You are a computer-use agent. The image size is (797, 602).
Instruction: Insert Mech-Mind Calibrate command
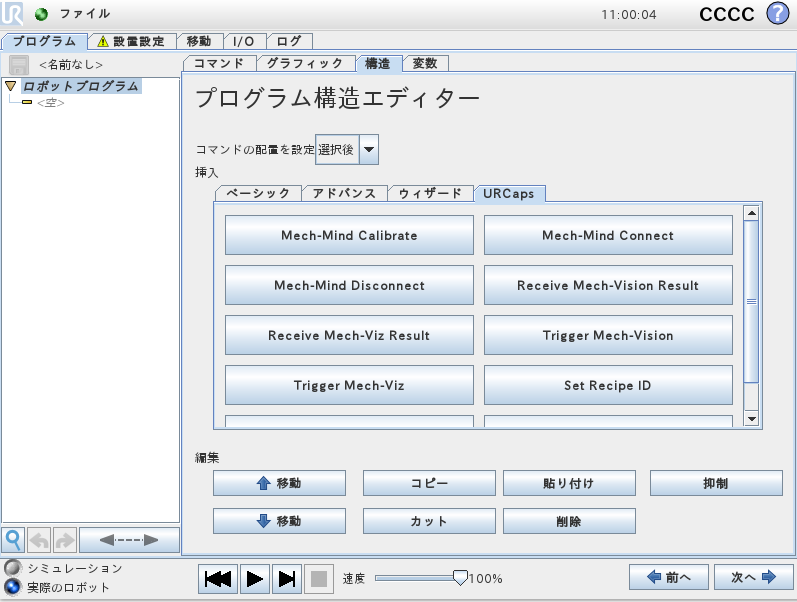tap(349, 235)
